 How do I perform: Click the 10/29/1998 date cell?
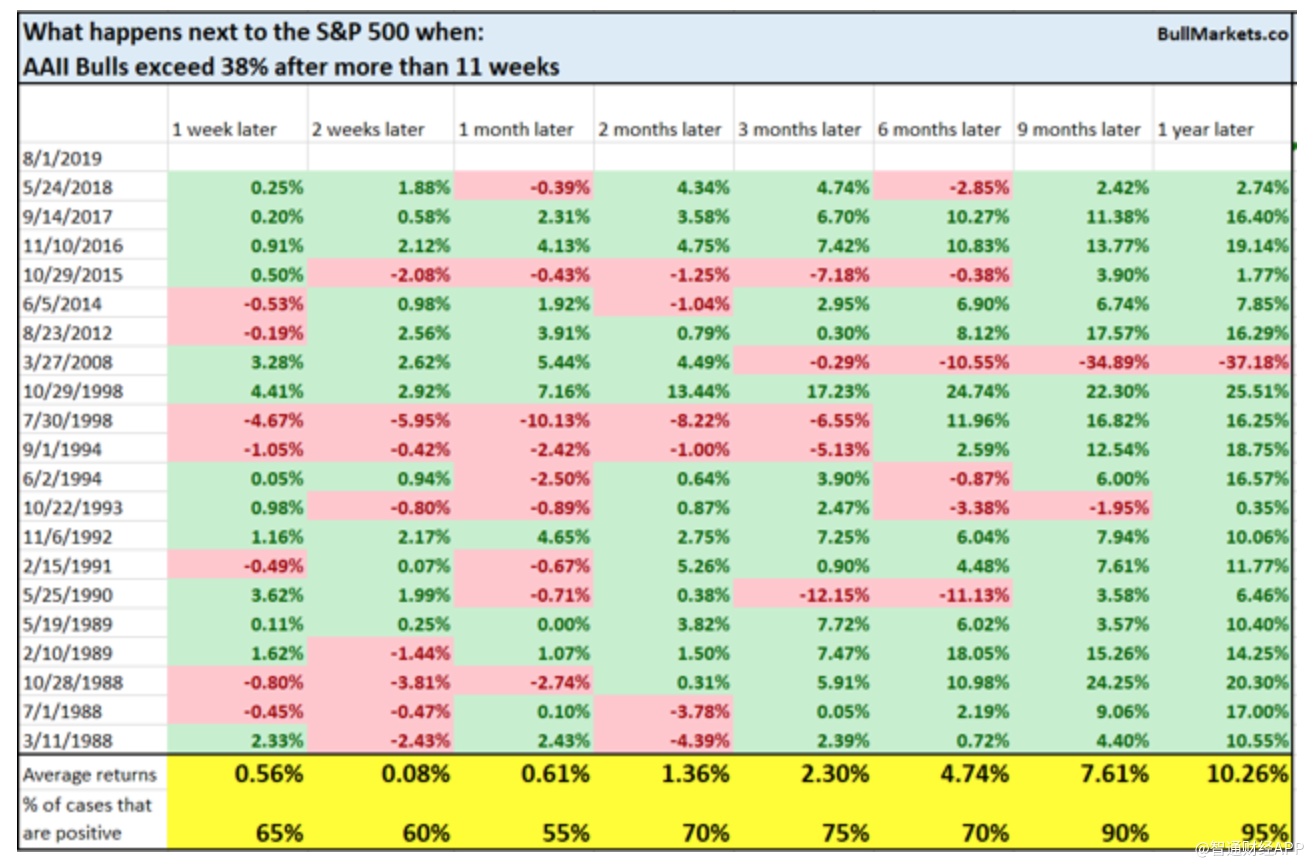click(70, 391)
